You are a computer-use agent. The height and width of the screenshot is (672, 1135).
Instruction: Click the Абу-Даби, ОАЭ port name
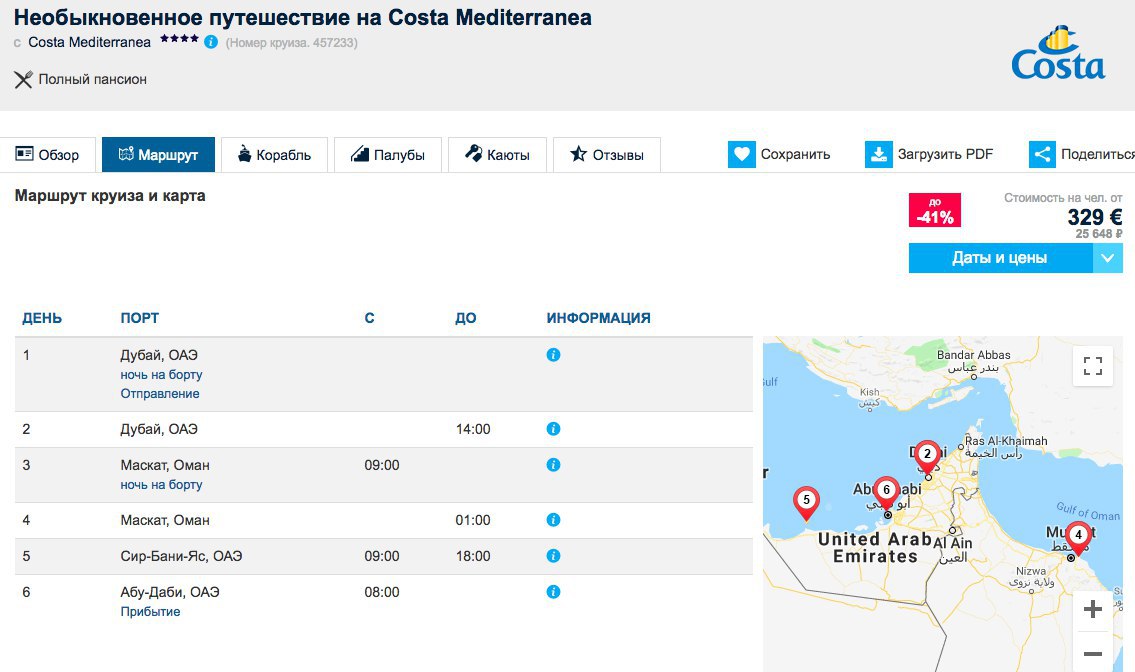coord(169,592)
